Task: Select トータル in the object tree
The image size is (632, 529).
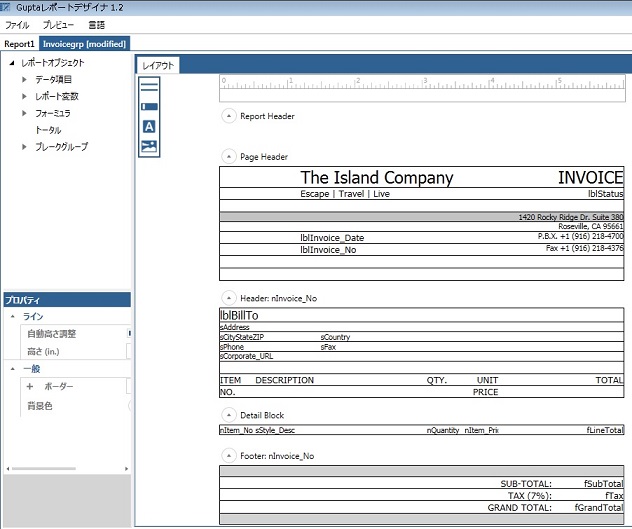Action: coord(48,130)
